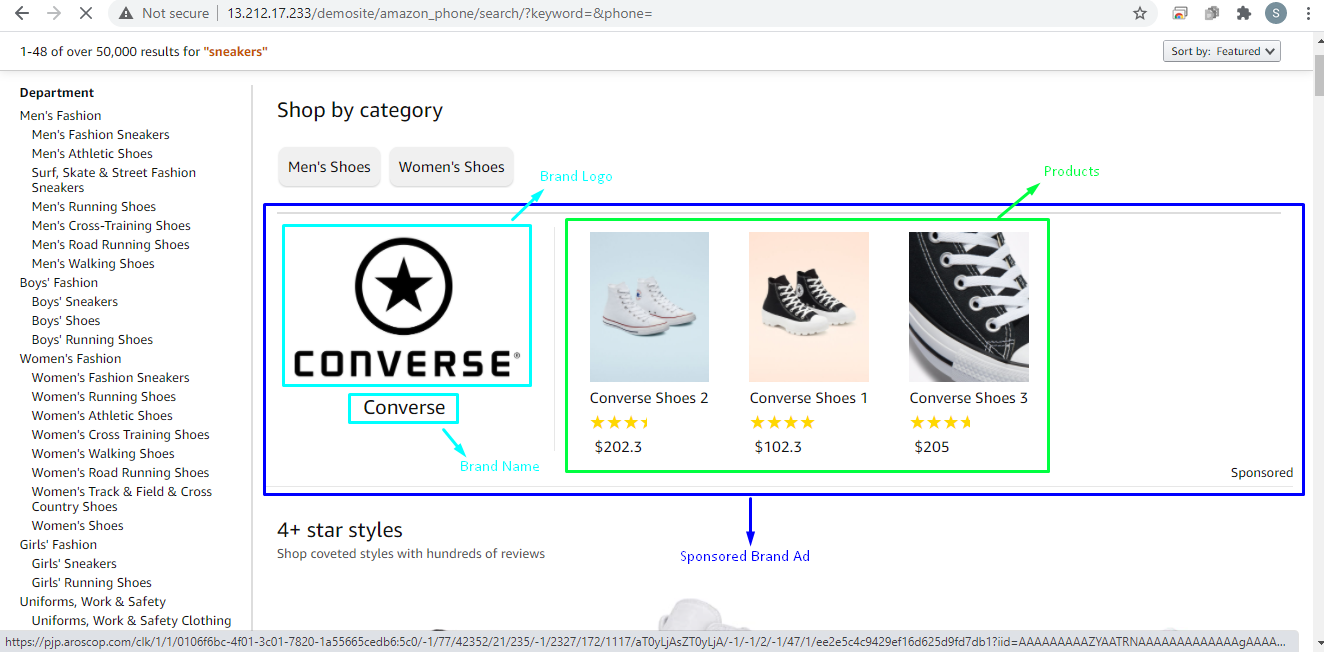Image resolution: width=1324 pixels, height=652 pixels.
Task: Open Boys' Sneakers
Action: 75,302
